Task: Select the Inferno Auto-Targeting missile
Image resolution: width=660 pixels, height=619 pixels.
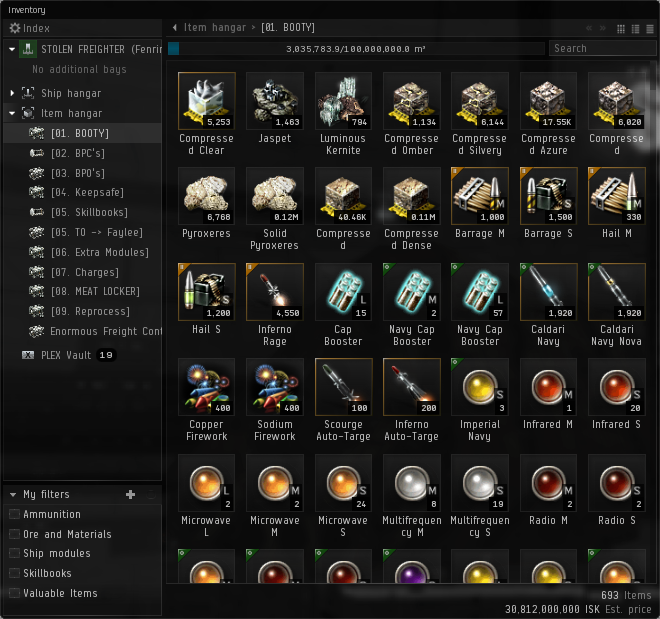Action: [412, 387]
